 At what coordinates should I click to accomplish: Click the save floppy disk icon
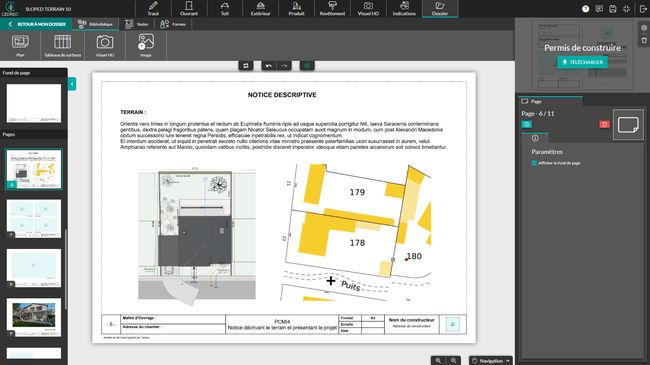click(613, 9)
